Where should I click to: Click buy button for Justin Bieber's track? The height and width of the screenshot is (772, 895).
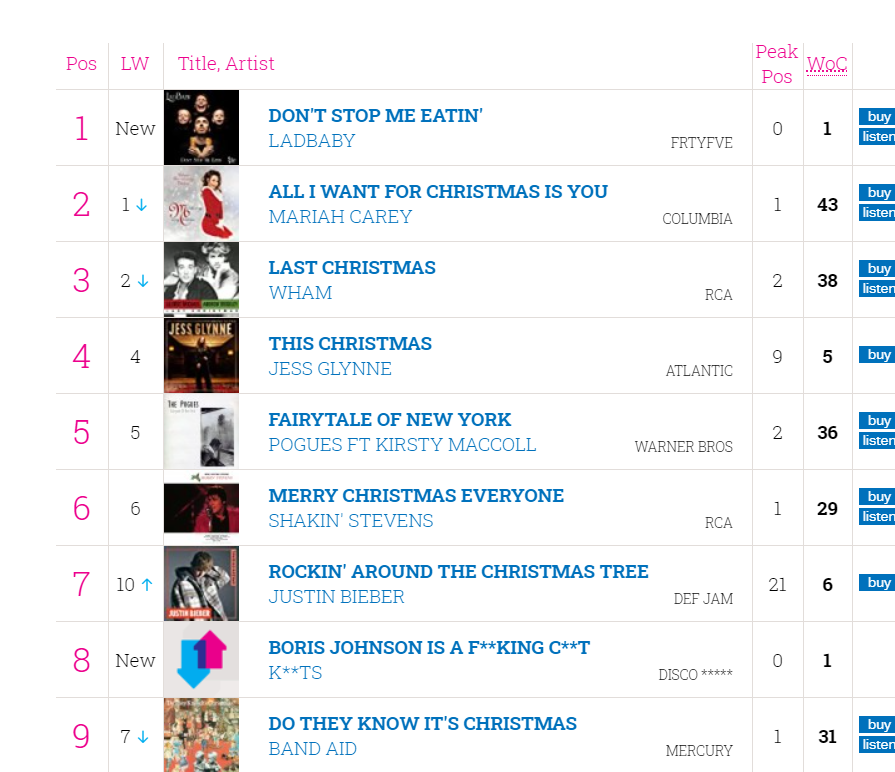[877, 583]
